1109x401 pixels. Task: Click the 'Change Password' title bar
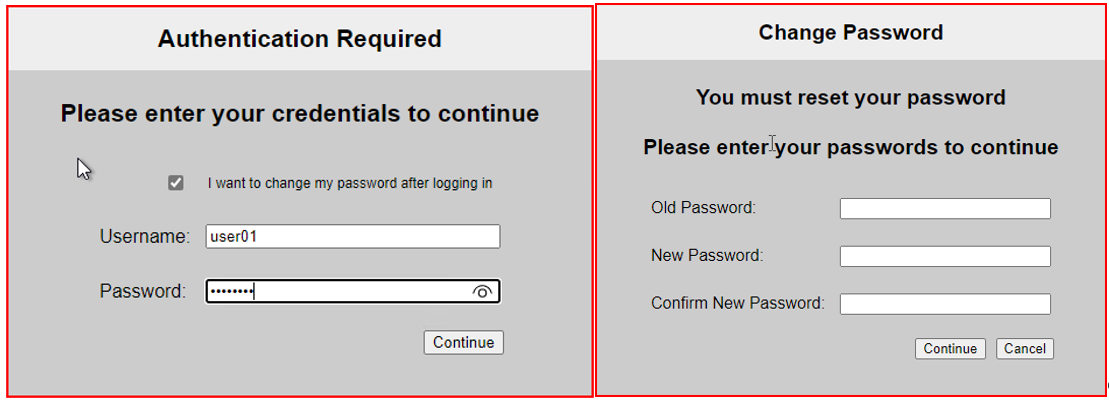coord(851,33)
